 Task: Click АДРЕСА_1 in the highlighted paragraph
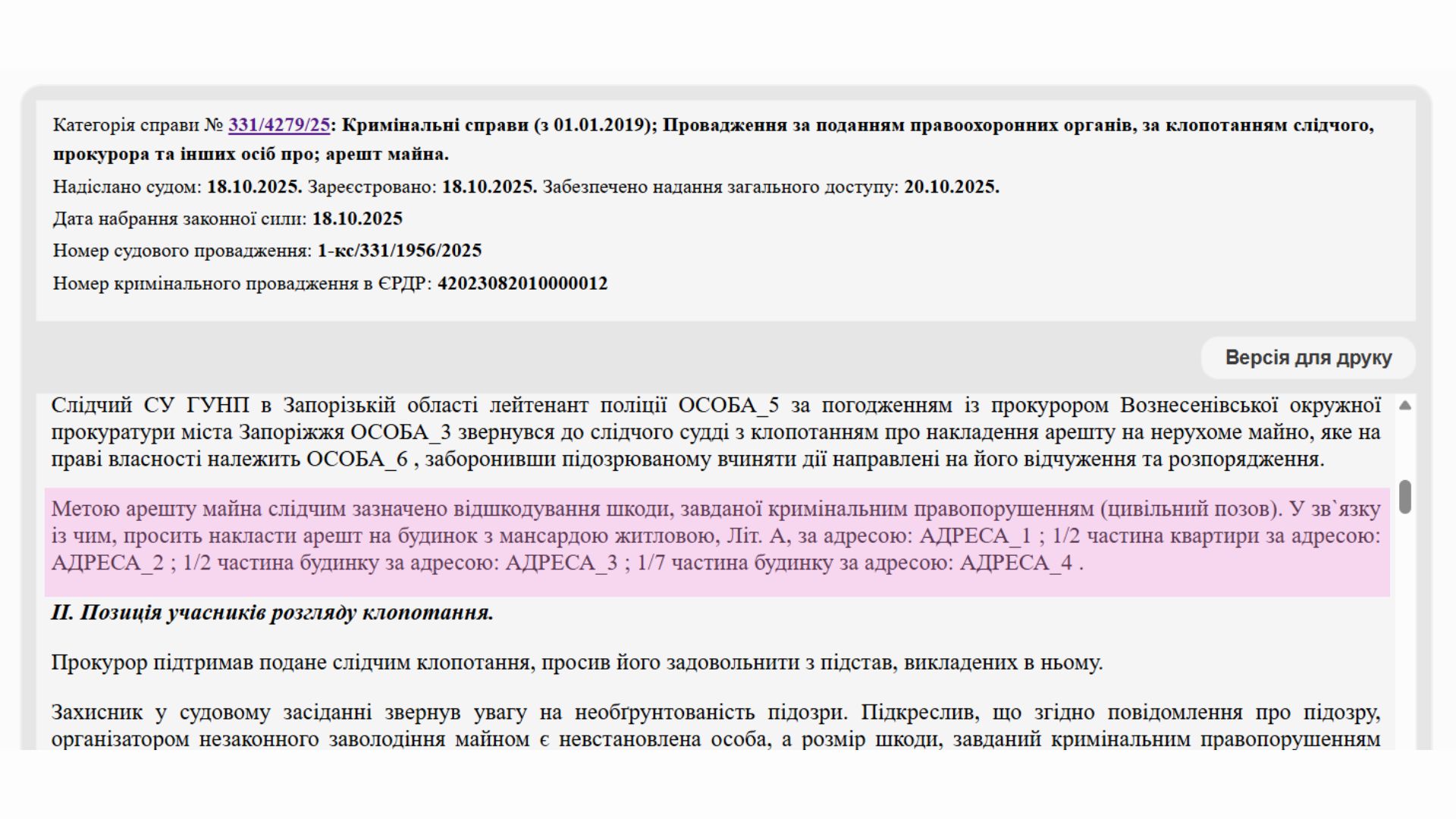[975, 536]
